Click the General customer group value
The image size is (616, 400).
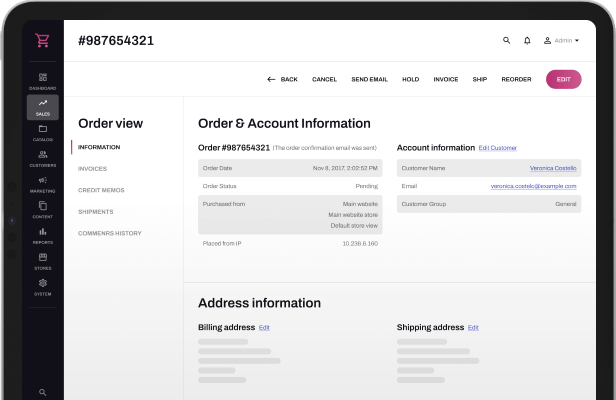coord(565,204)
